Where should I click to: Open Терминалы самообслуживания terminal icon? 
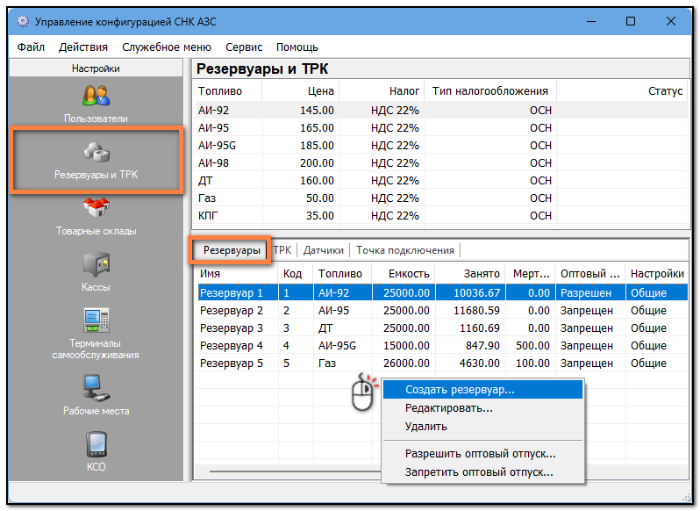point(96,333)
